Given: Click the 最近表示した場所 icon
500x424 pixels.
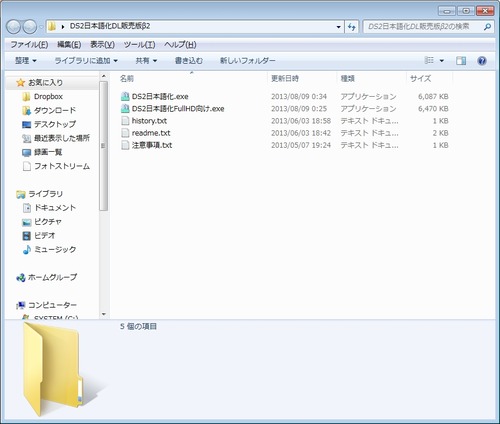Looking at the screenshot, I should pos(26,138).
